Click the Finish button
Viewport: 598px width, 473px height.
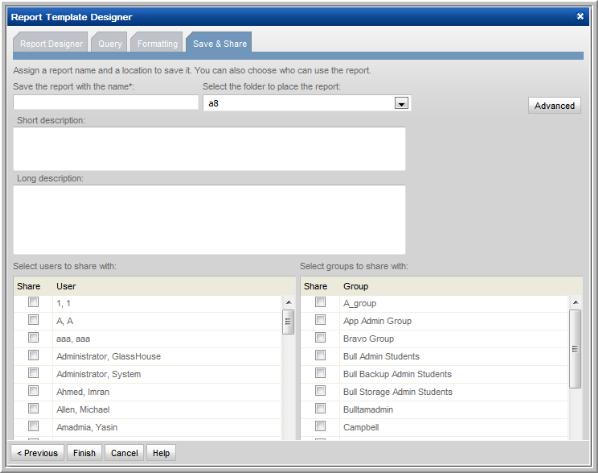pos(84,453)
